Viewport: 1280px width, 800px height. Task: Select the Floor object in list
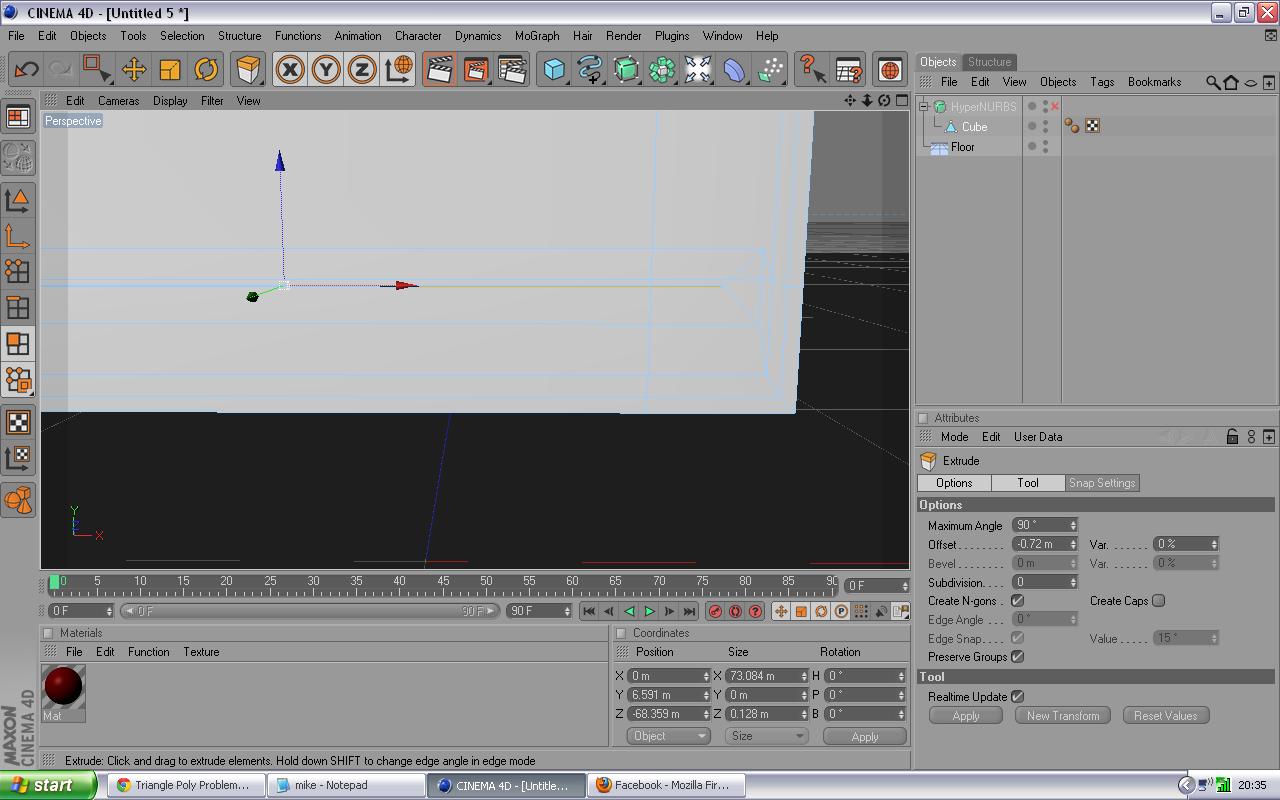click(962, 147)
